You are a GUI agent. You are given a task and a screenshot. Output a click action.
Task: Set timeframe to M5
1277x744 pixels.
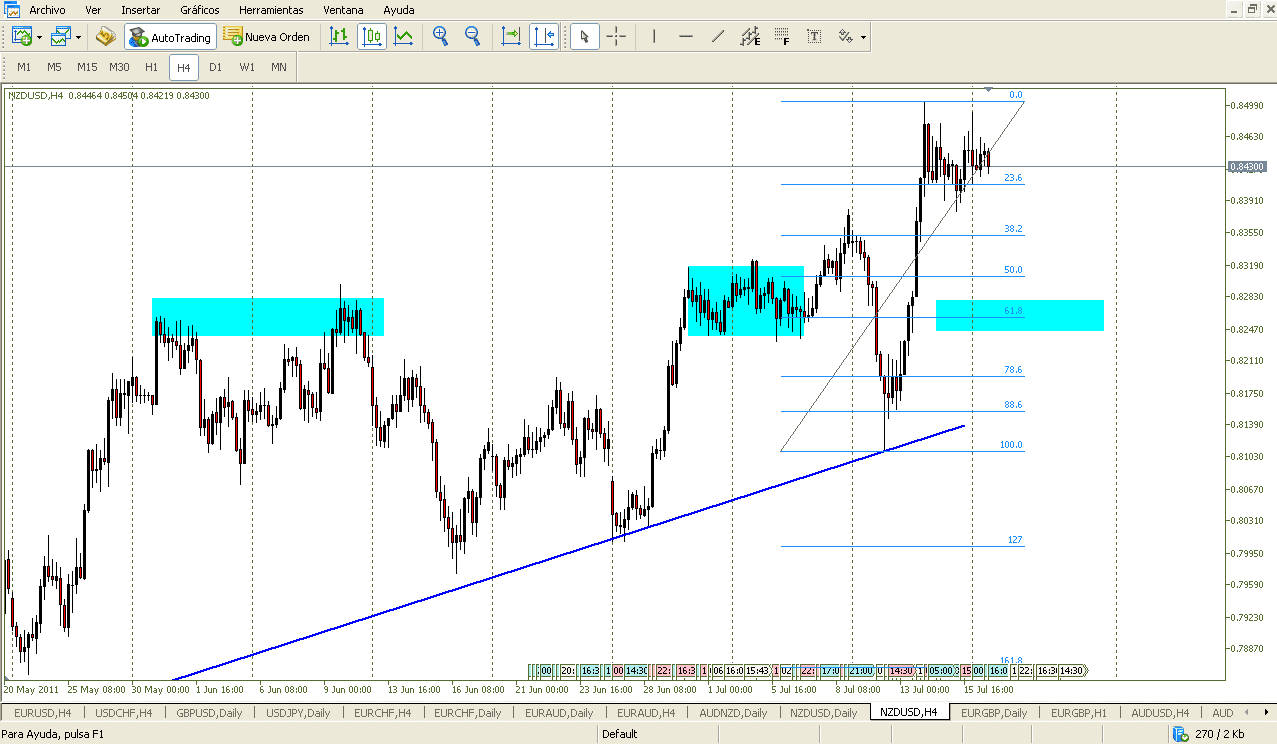pyautogui.click(x=55, y=68)
